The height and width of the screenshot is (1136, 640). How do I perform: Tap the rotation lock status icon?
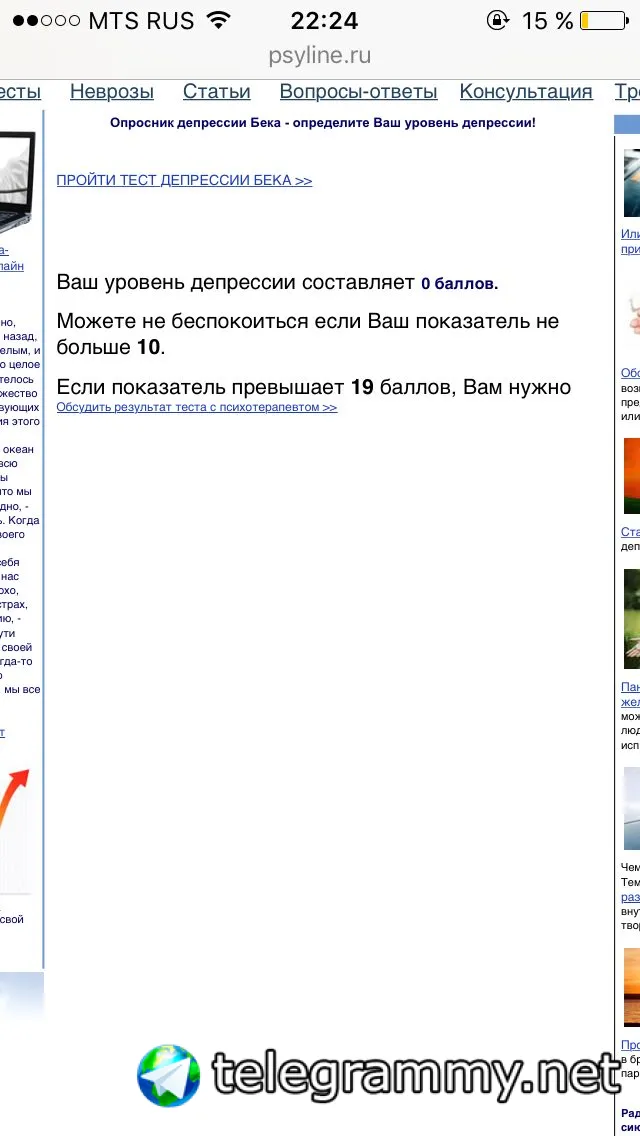click(497, 20)
